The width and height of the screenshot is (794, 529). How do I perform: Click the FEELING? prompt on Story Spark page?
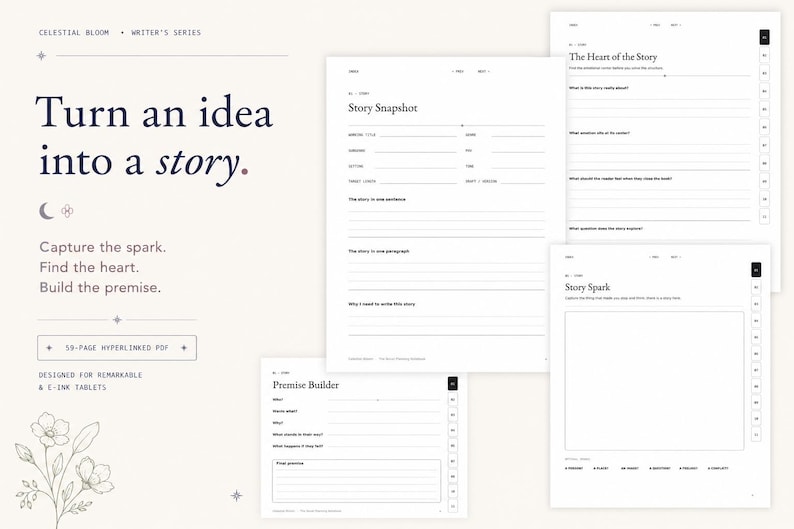tap(688, 468)
